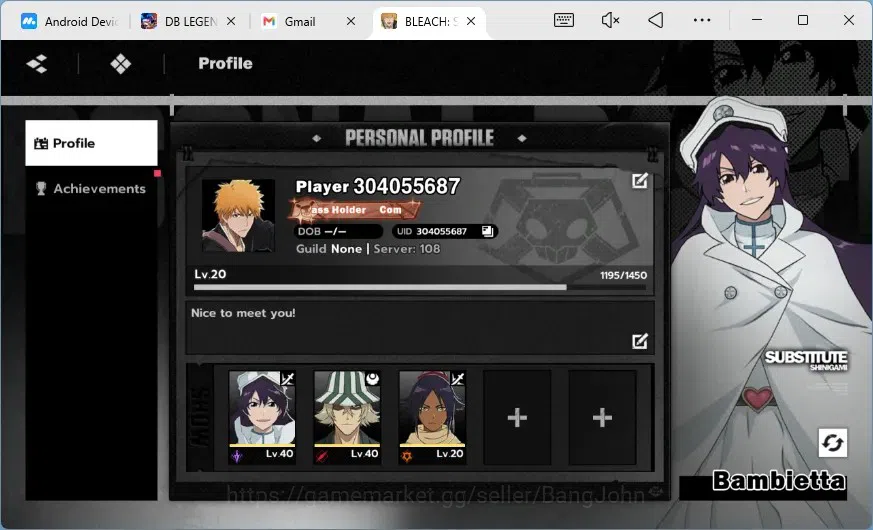Click the in-game back arrows icon

(37, 63)
